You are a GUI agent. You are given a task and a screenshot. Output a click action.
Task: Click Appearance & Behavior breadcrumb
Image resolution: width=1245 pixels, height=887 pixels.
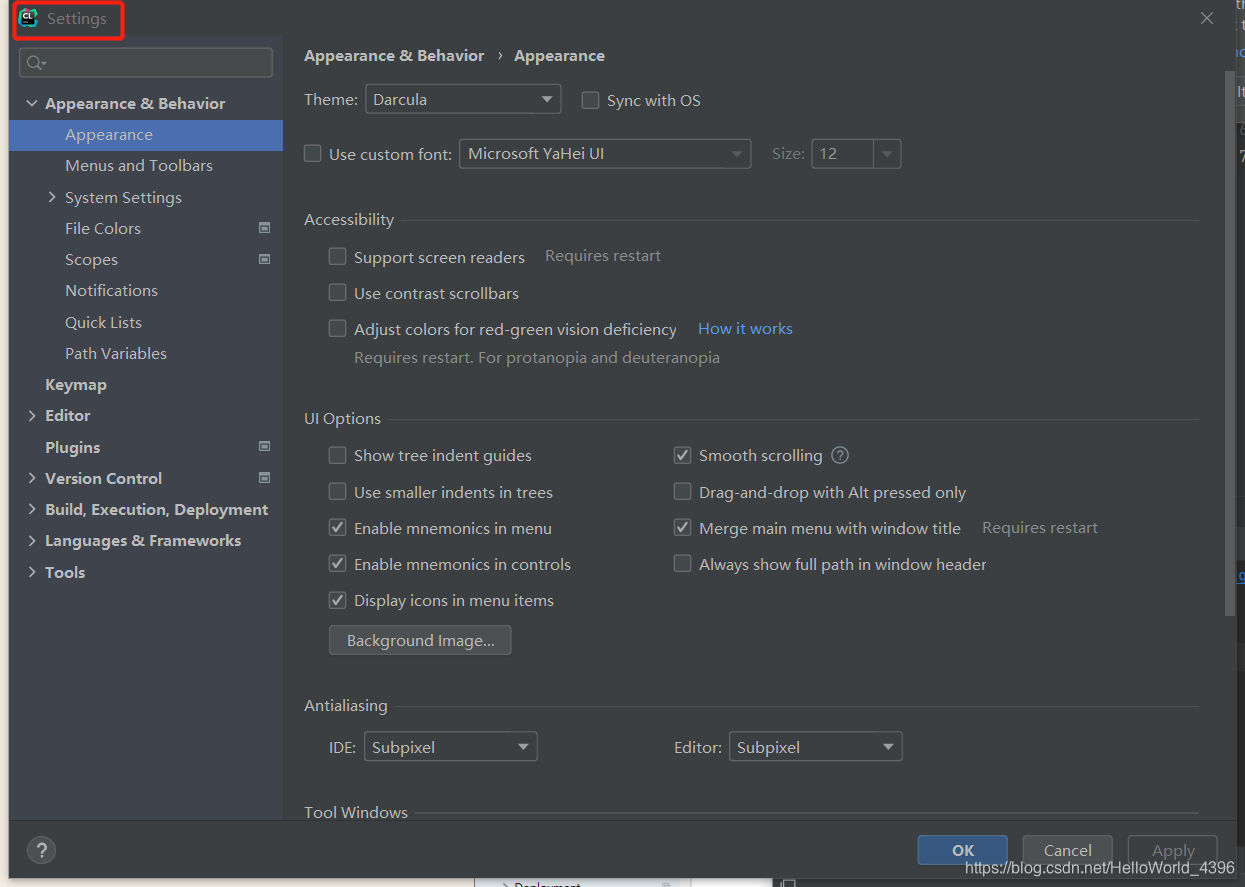(394, 55)
